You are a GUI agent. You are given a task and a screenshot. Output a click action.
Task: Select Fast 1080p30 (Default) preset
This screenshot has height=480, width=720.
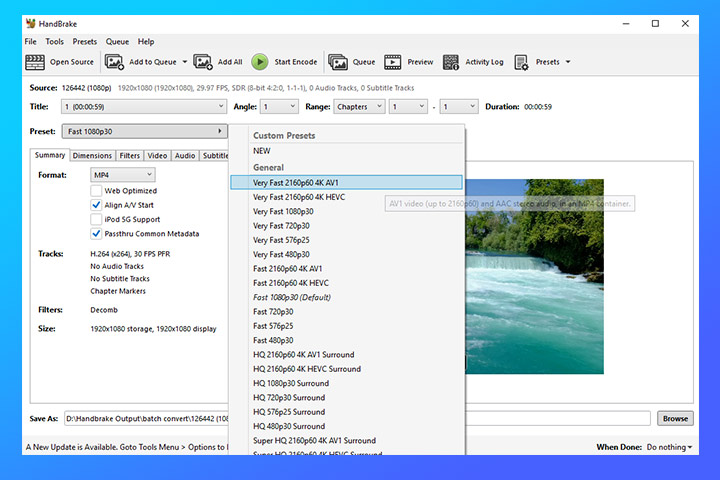pyautogui.click(x=347, y=297)
